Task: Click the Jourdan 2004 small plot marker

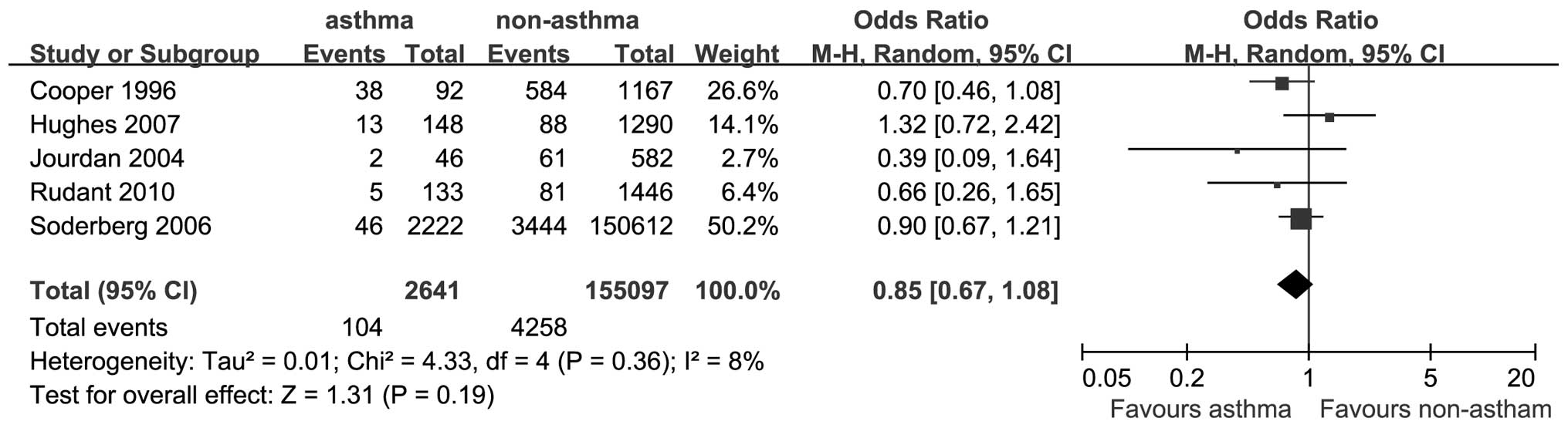Action: 1237,151
